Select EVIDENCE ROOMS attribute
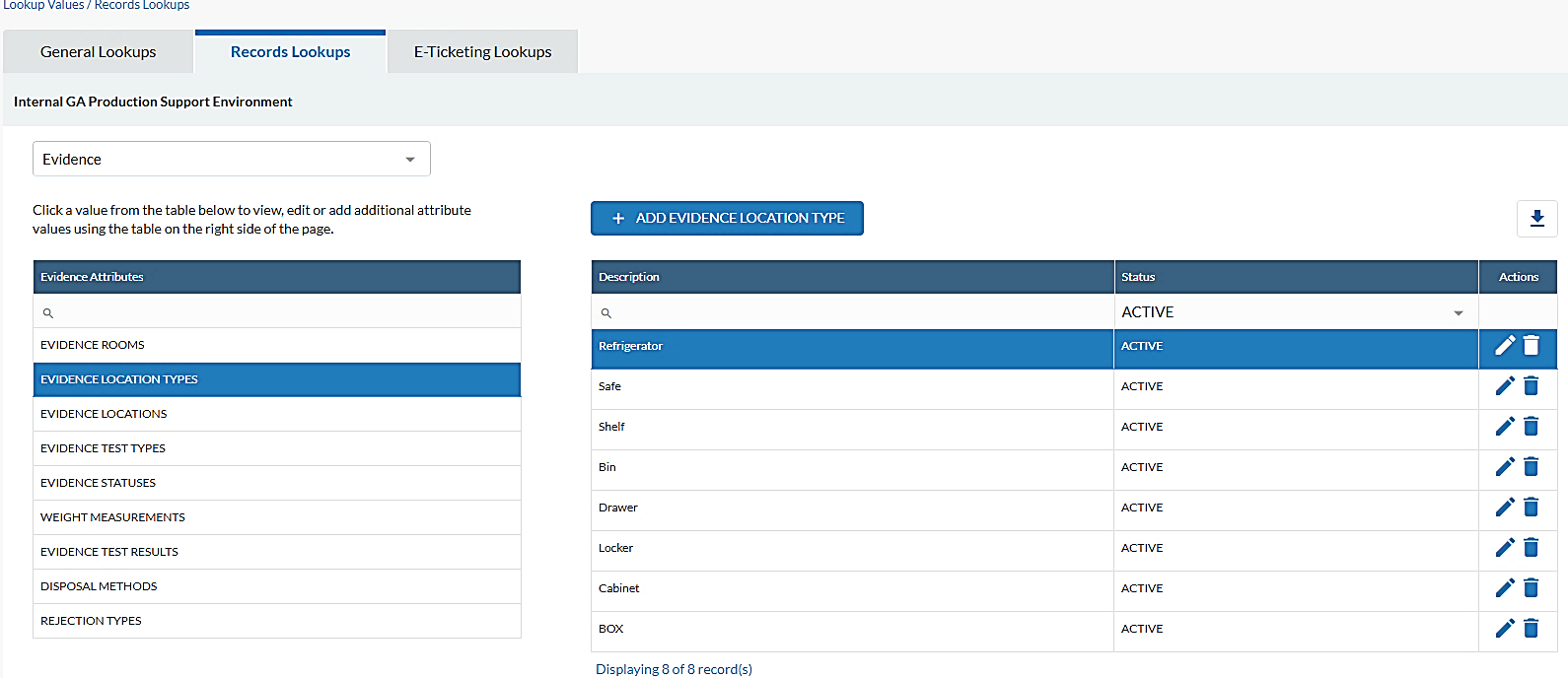The image size is (1568, 678). pyautogui.click(x=277, y=345)
